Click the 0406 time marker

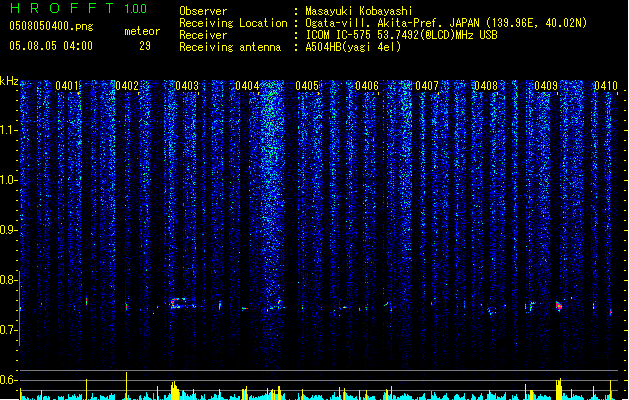pyautogui.click(x=367, y=86)
